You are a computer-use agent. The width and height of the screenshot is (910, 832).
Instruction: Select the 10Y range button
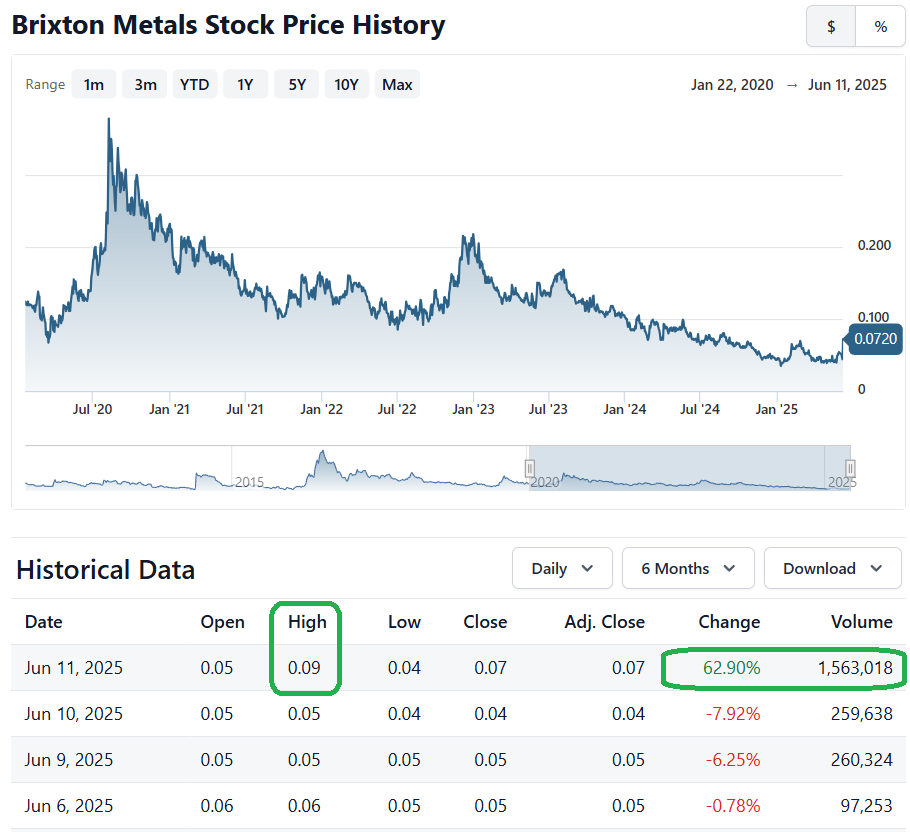coord(346,85)
